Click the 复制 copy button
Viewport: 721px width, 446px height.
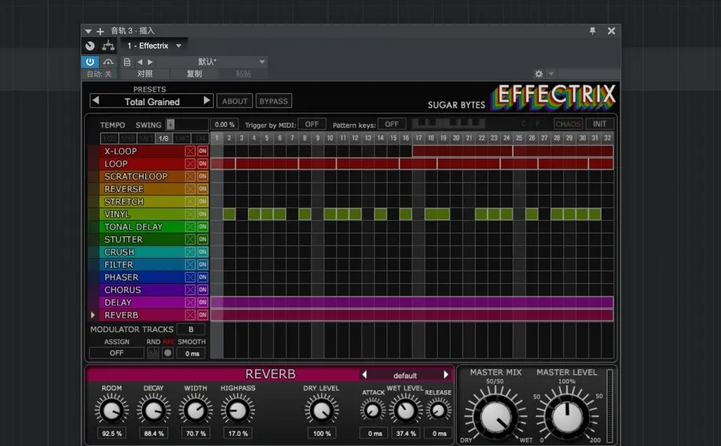point(194,74)
